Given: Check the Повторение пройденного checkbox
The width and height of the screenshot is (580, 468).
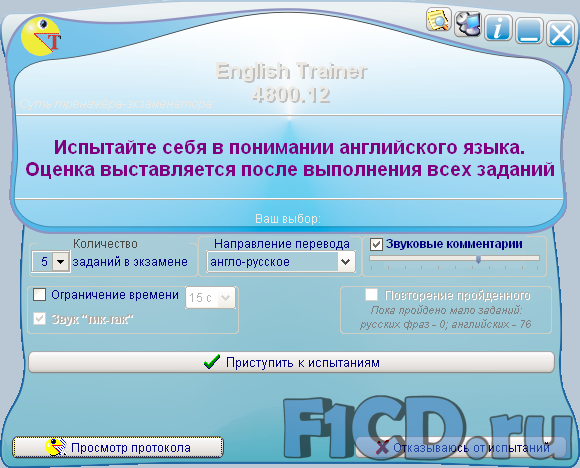Looking at the screenshot, I should [371, 295].
